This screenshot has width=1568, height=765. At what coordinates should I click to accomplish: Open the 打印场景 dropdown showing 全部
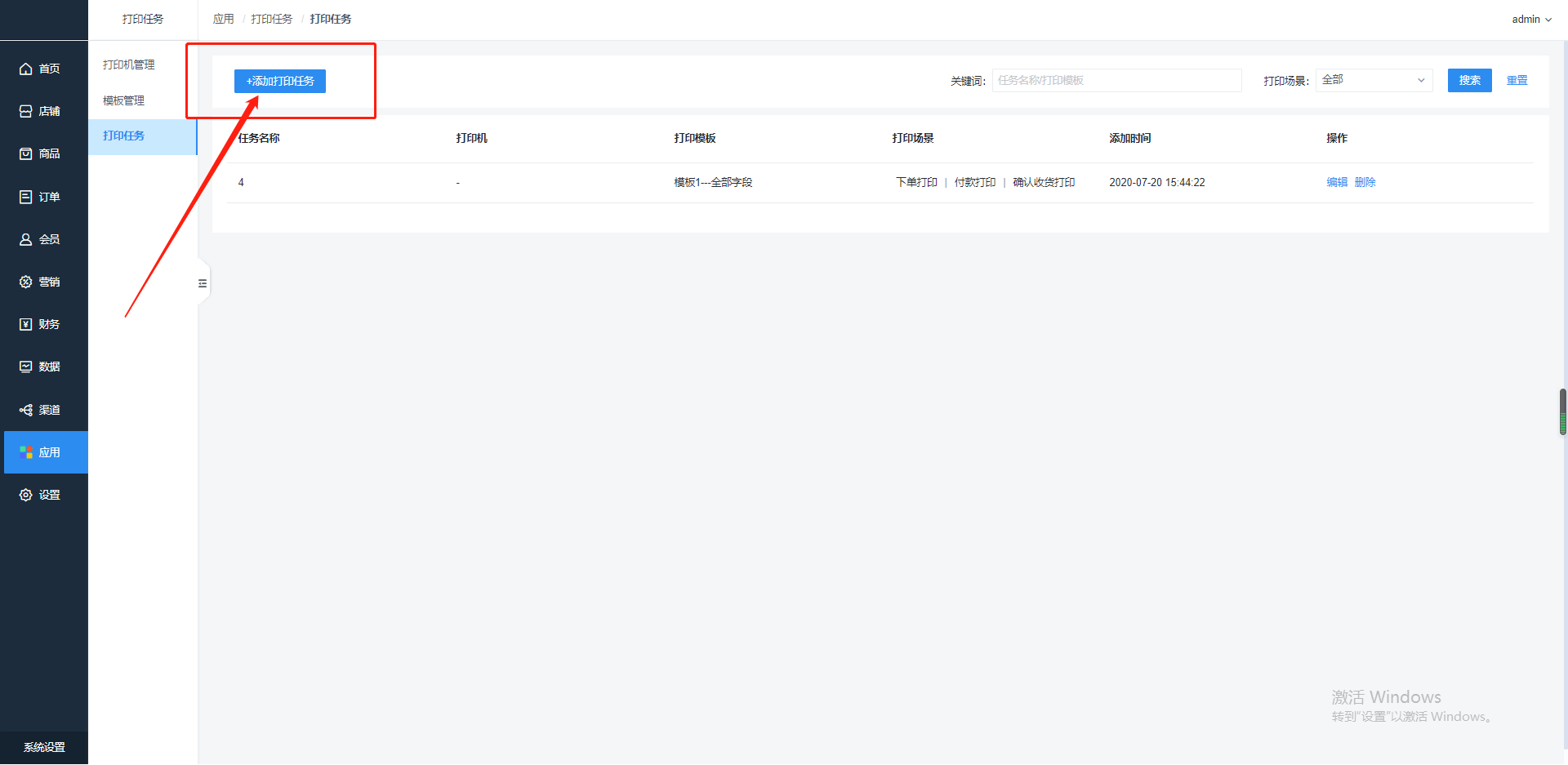tap(1374, 80)
